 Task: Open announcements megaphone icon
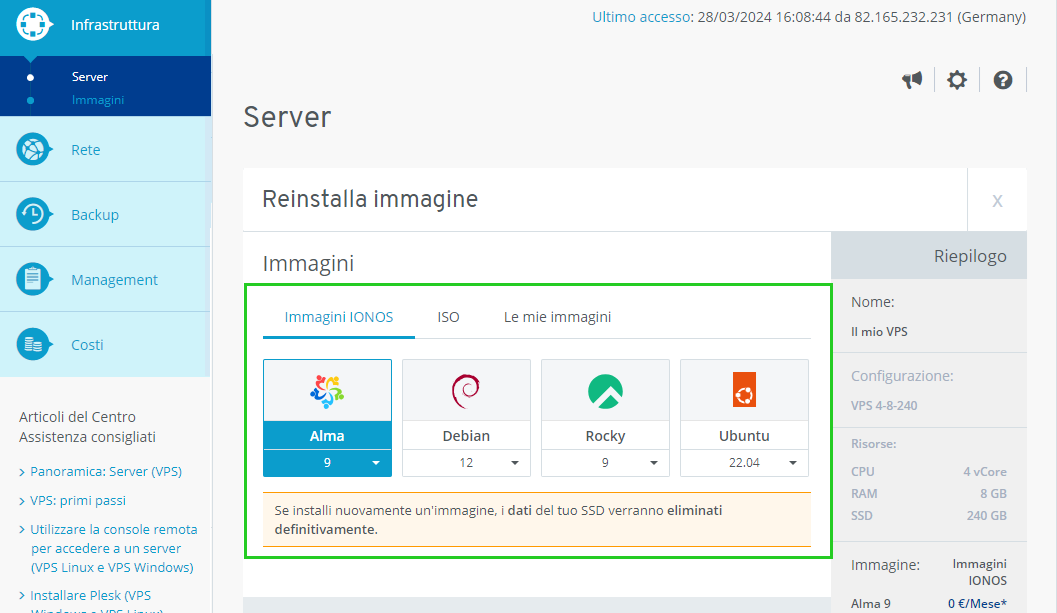912,80
